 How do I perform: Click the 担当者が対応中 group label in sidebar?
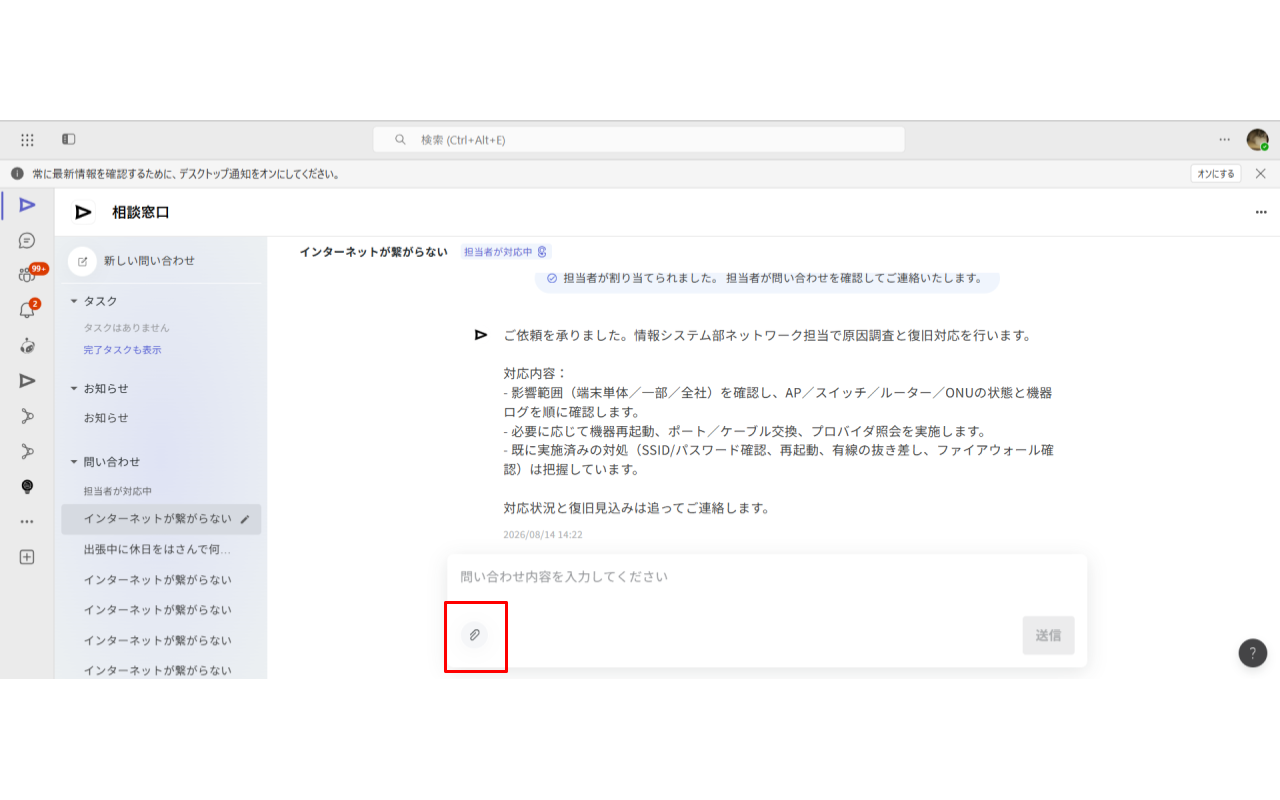(x=118, y=491)
